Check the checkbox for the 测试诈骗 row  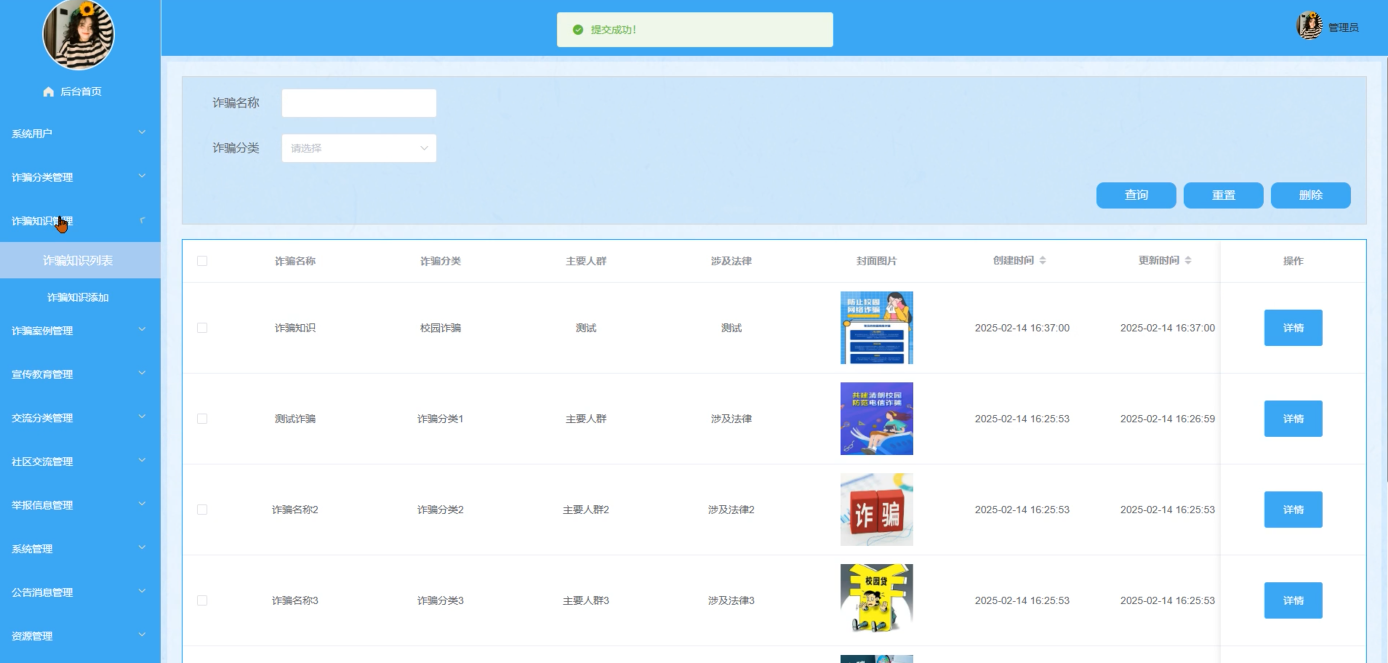[202, 419]
